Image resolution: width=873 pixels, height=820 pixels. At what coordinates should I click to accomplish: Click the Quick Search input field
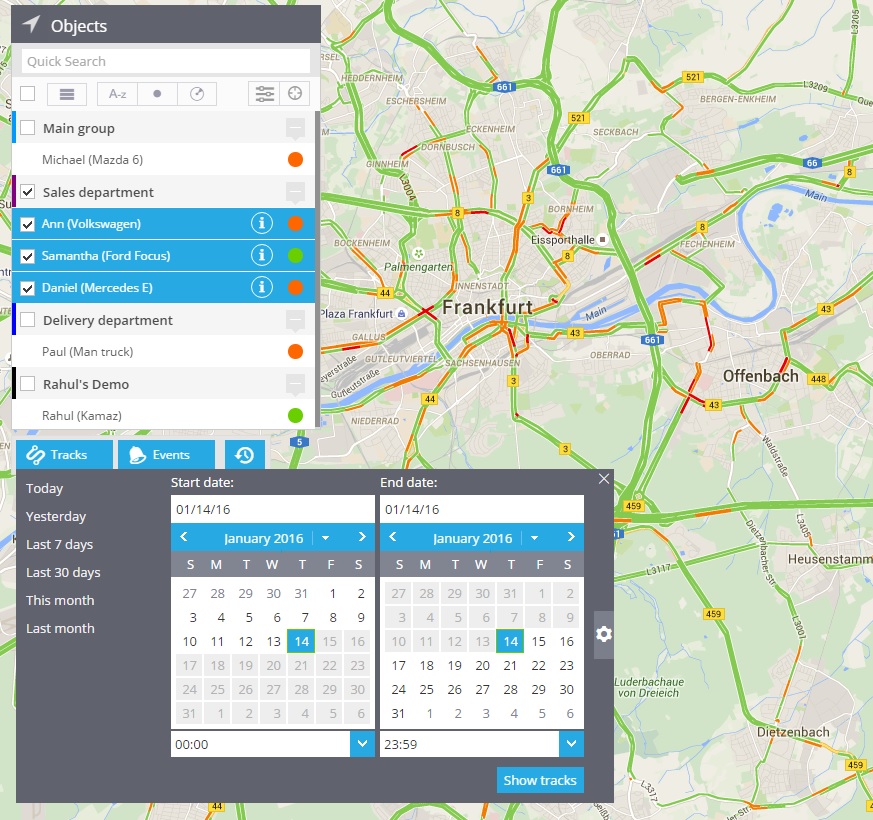pos(165,61)
